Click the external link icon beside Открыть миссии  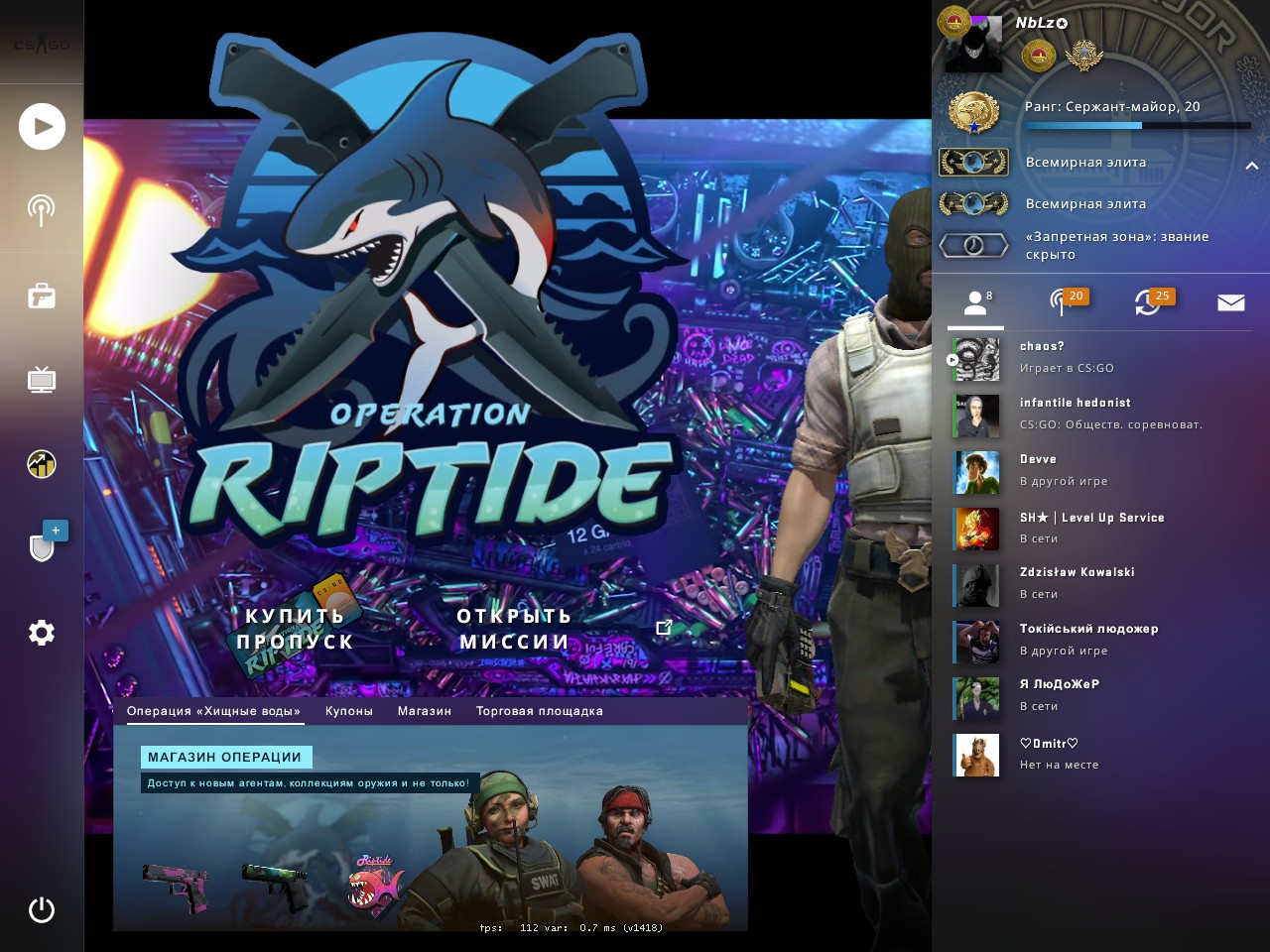[665, 627]
